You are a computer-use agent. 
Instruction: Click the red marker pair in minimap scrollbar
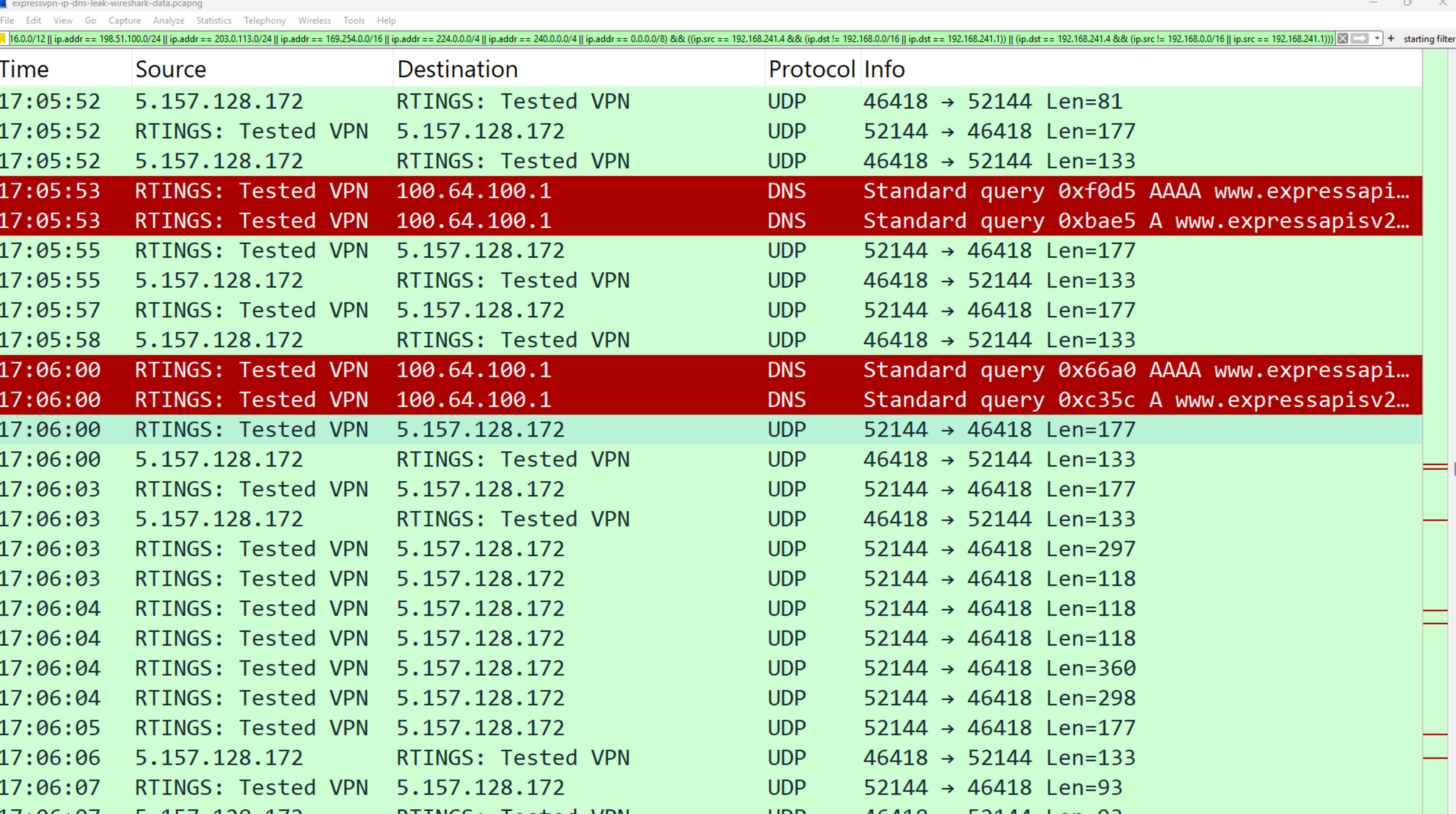click(x=1435, y=467)
